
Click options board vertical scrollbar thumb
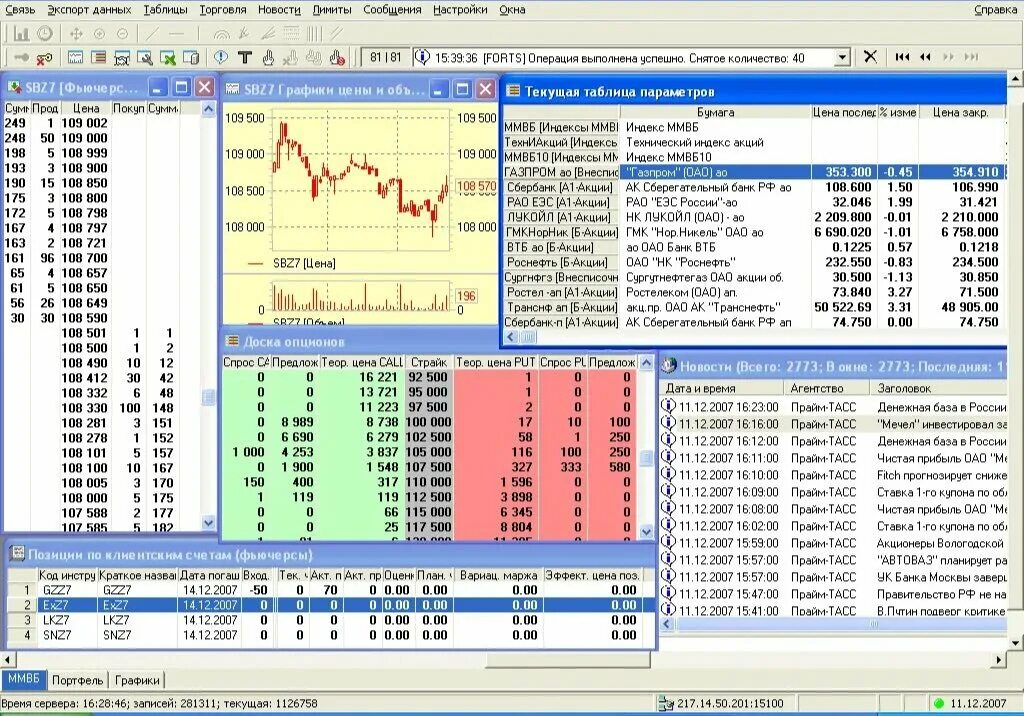tap(646, 458)
